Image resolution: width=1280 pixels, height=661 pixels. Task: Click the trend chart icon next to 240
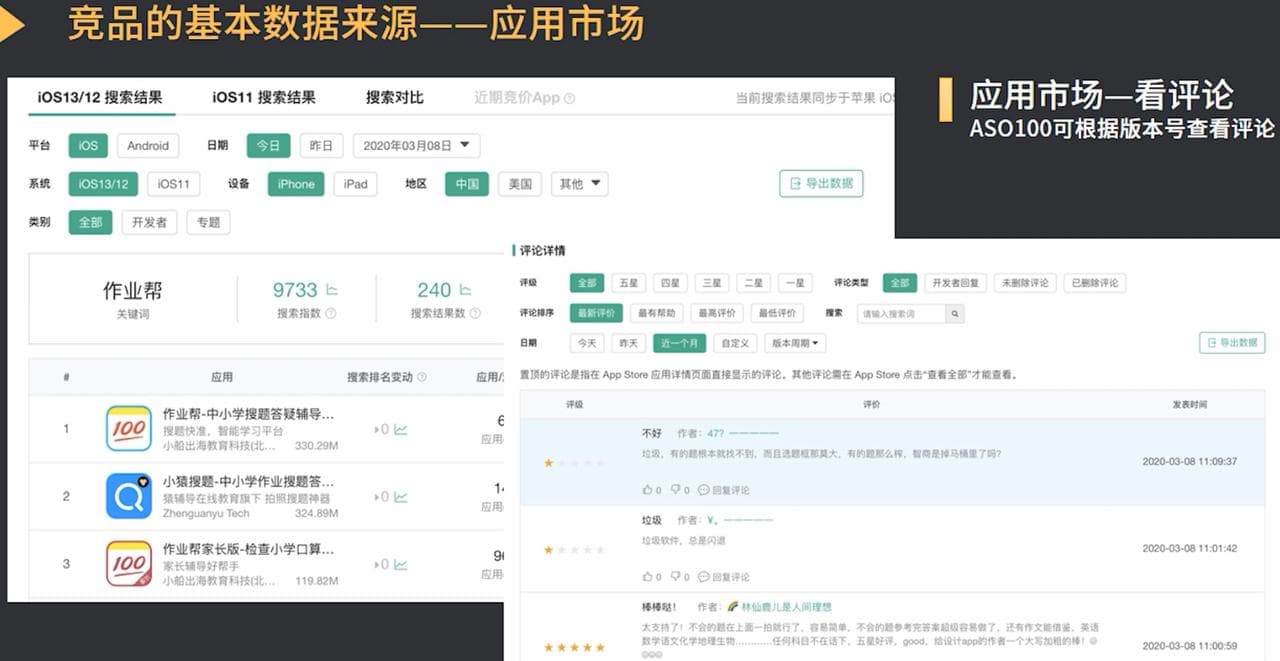pos(465,290)
